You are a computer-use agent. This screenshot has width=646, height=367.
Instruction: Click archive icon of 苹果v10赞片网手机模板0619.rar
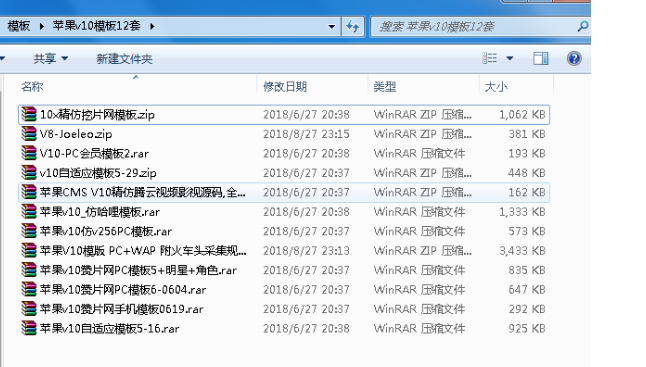[29, 309]
